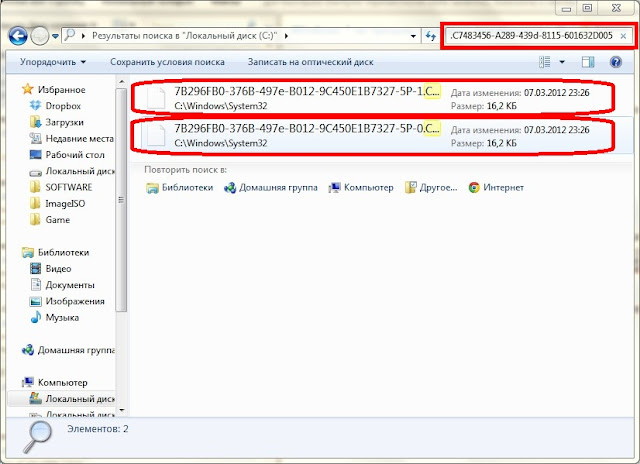Open the address bar history dropdown
Screen dimensions: 640x464
[413, 36]
